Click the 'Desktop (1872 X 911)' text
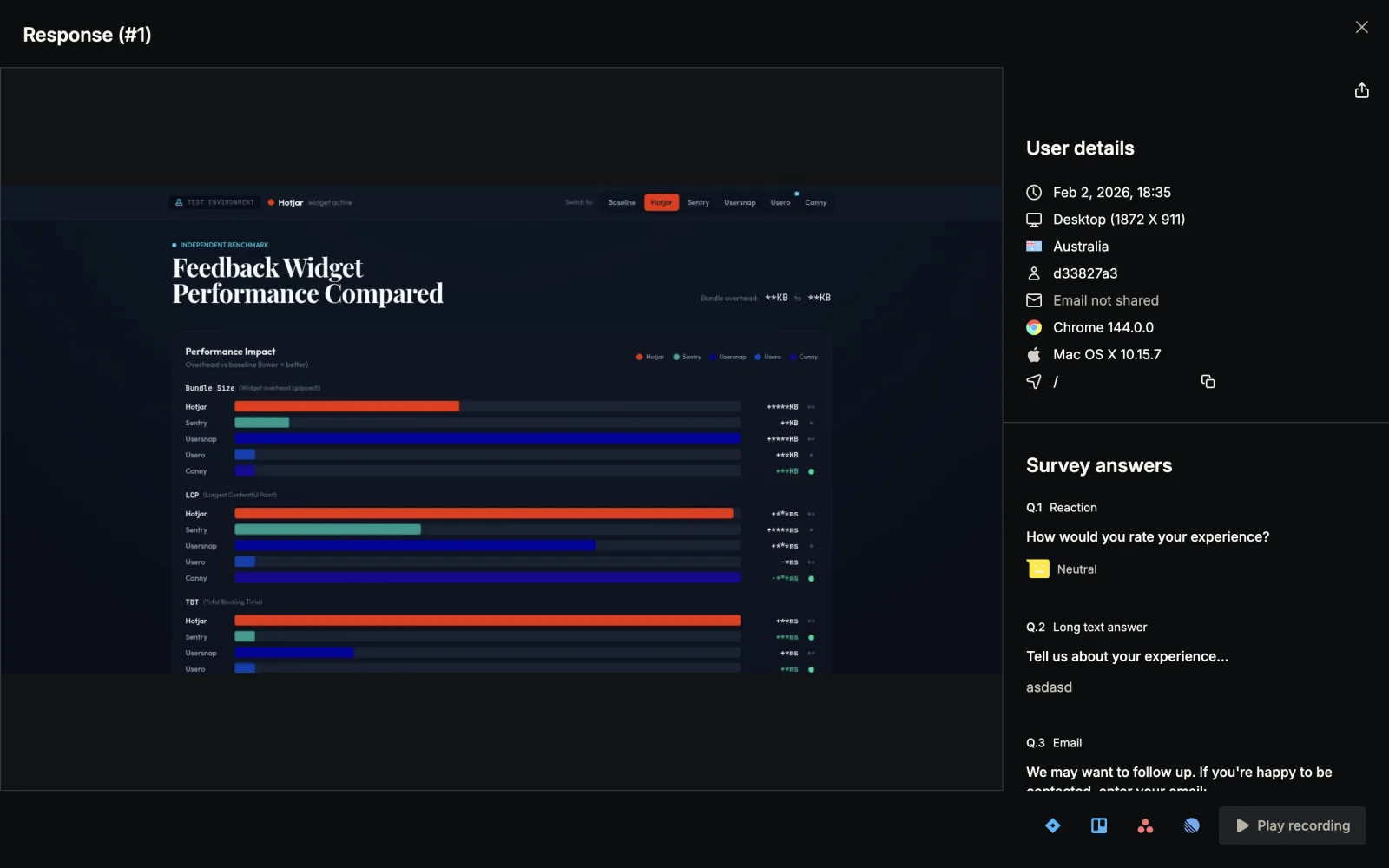 [x=1119, y=220]
